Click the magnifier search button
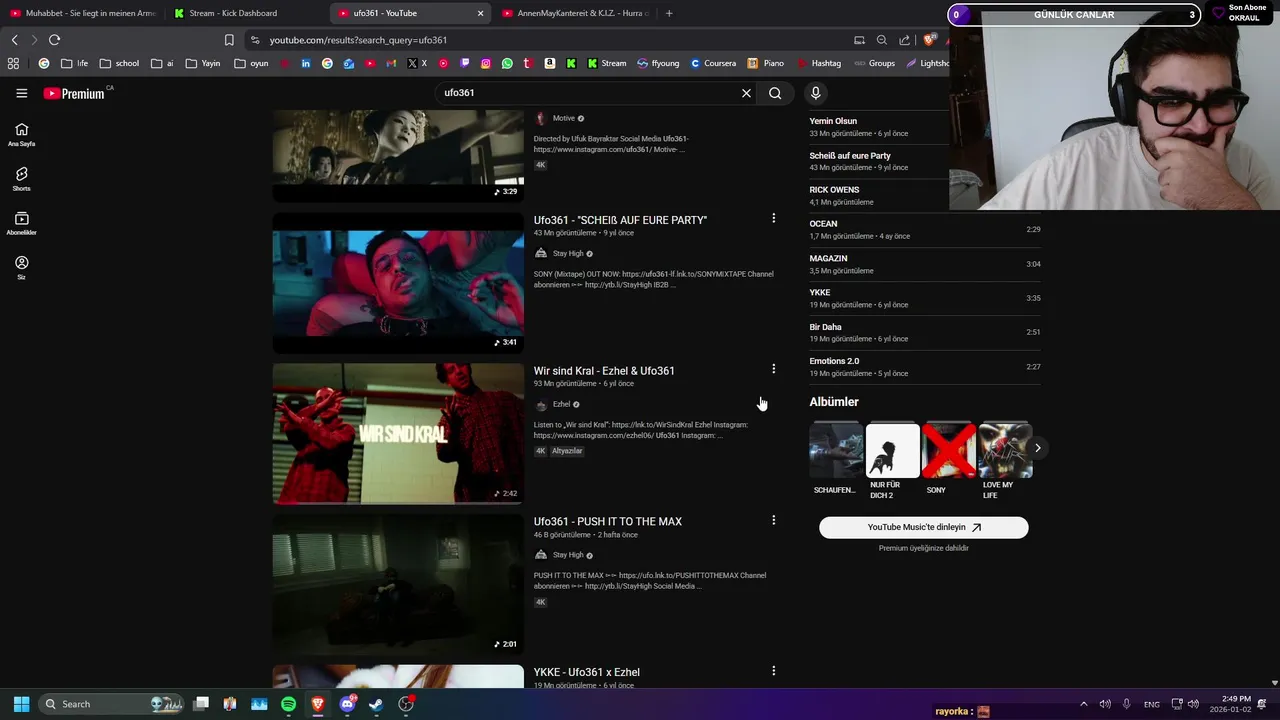1280x720 pixels. coord(775,93)
